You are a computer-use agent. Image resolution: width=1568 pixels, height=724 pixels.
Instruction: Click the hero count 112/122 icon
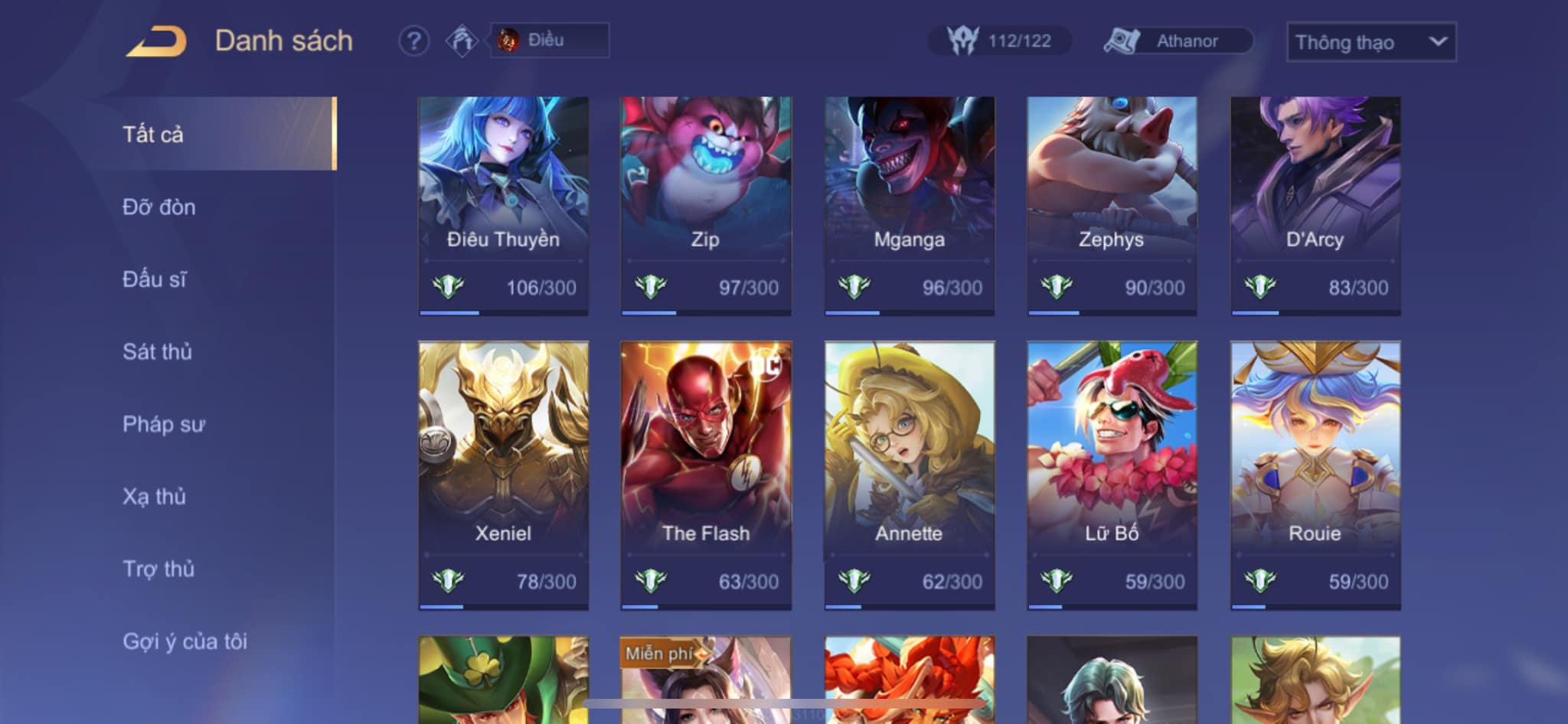[963, 40]
